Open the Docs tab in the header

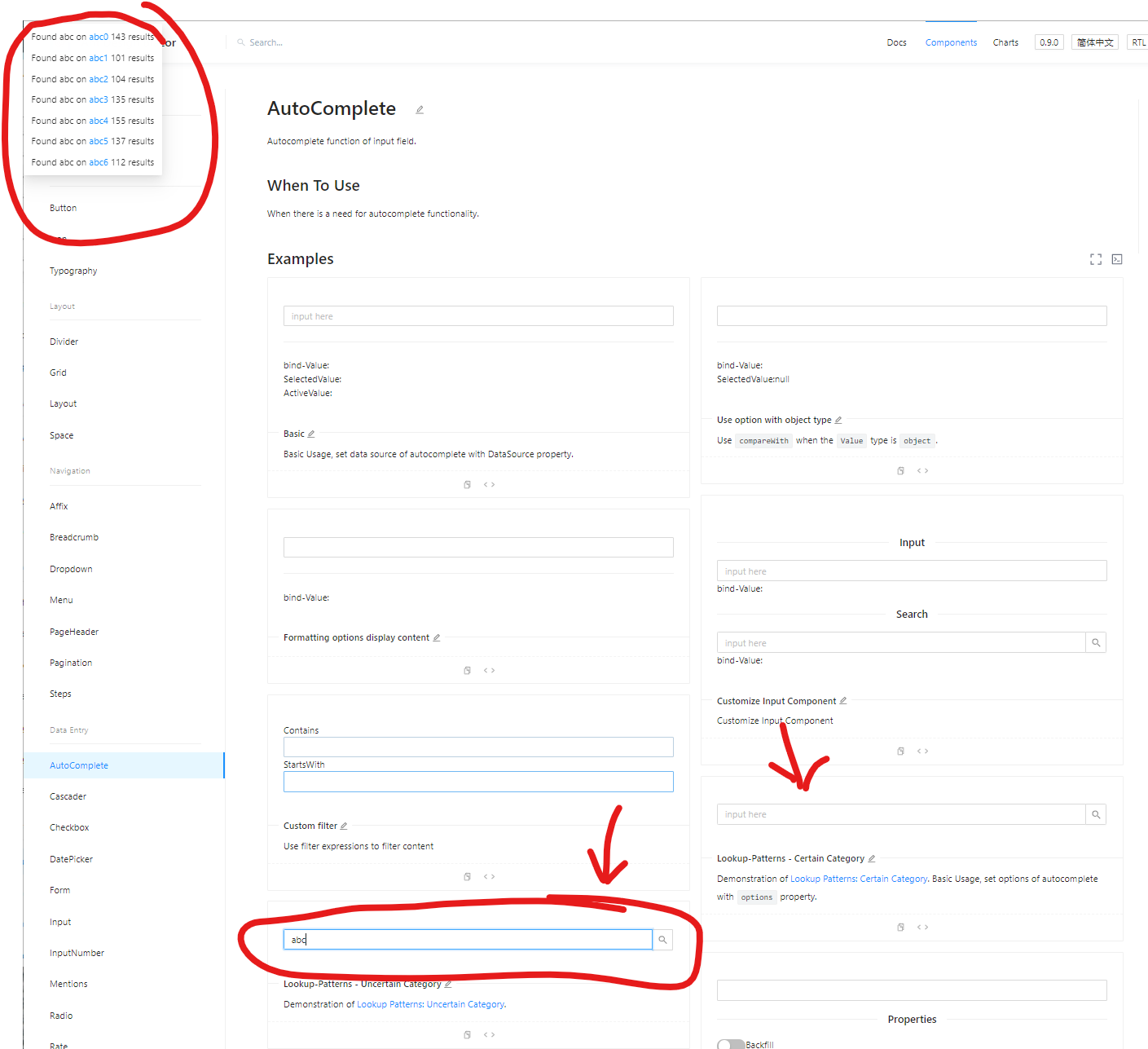[x=896, y=42]
